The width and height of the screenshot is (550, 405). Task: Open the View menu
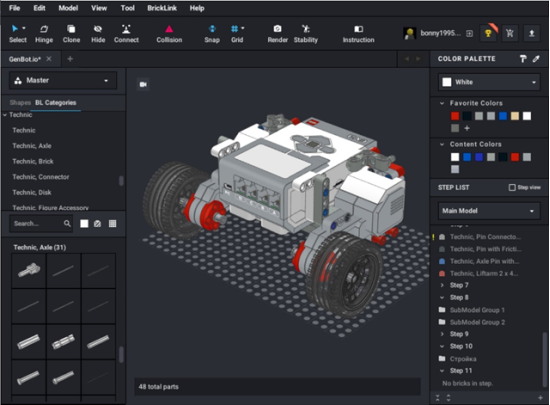[99, 8]
